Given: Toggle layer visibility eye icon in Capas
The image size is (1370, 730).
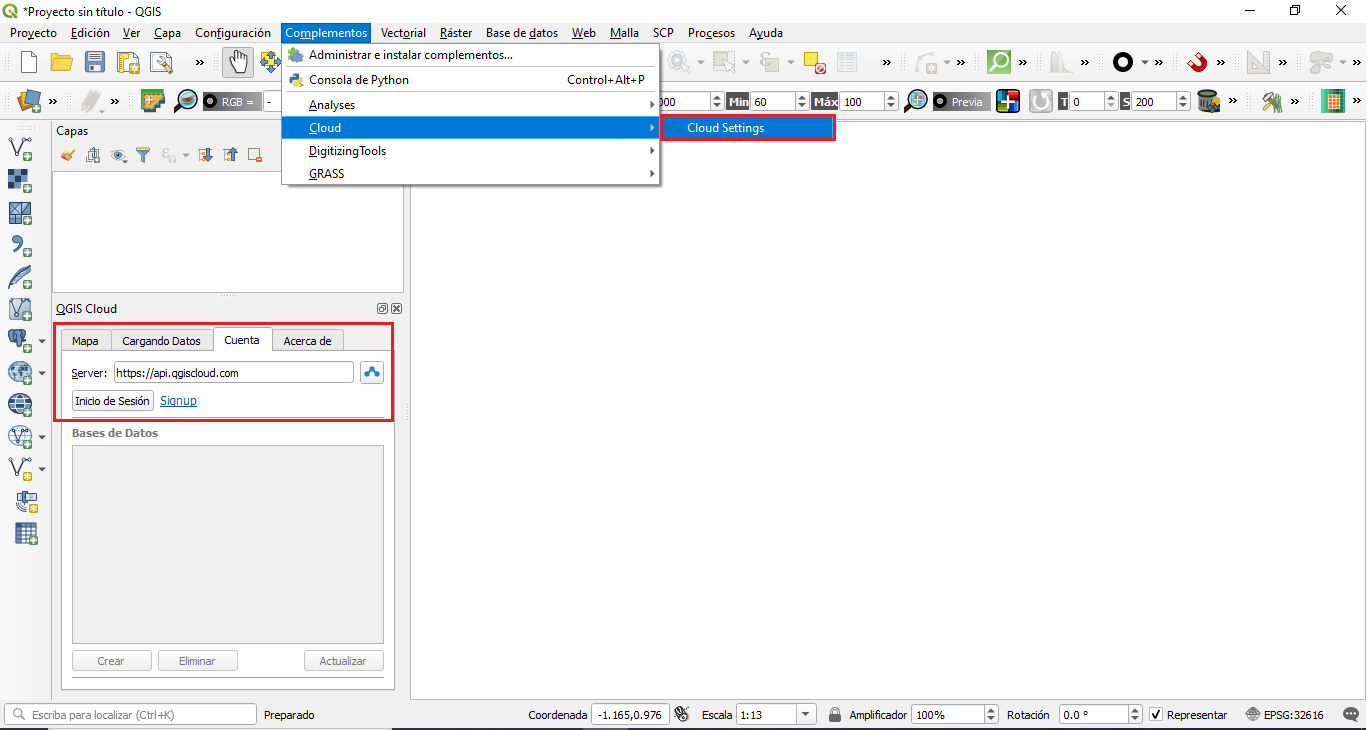Looking at the screenshot, I should (118, 155).
